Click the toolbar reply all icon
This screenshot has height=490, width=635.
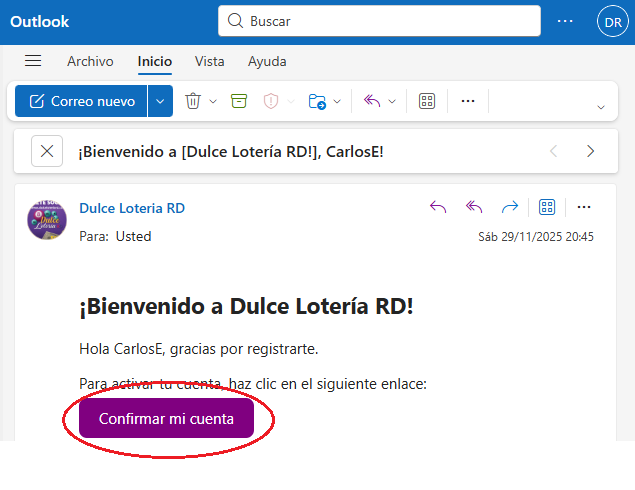372,101
